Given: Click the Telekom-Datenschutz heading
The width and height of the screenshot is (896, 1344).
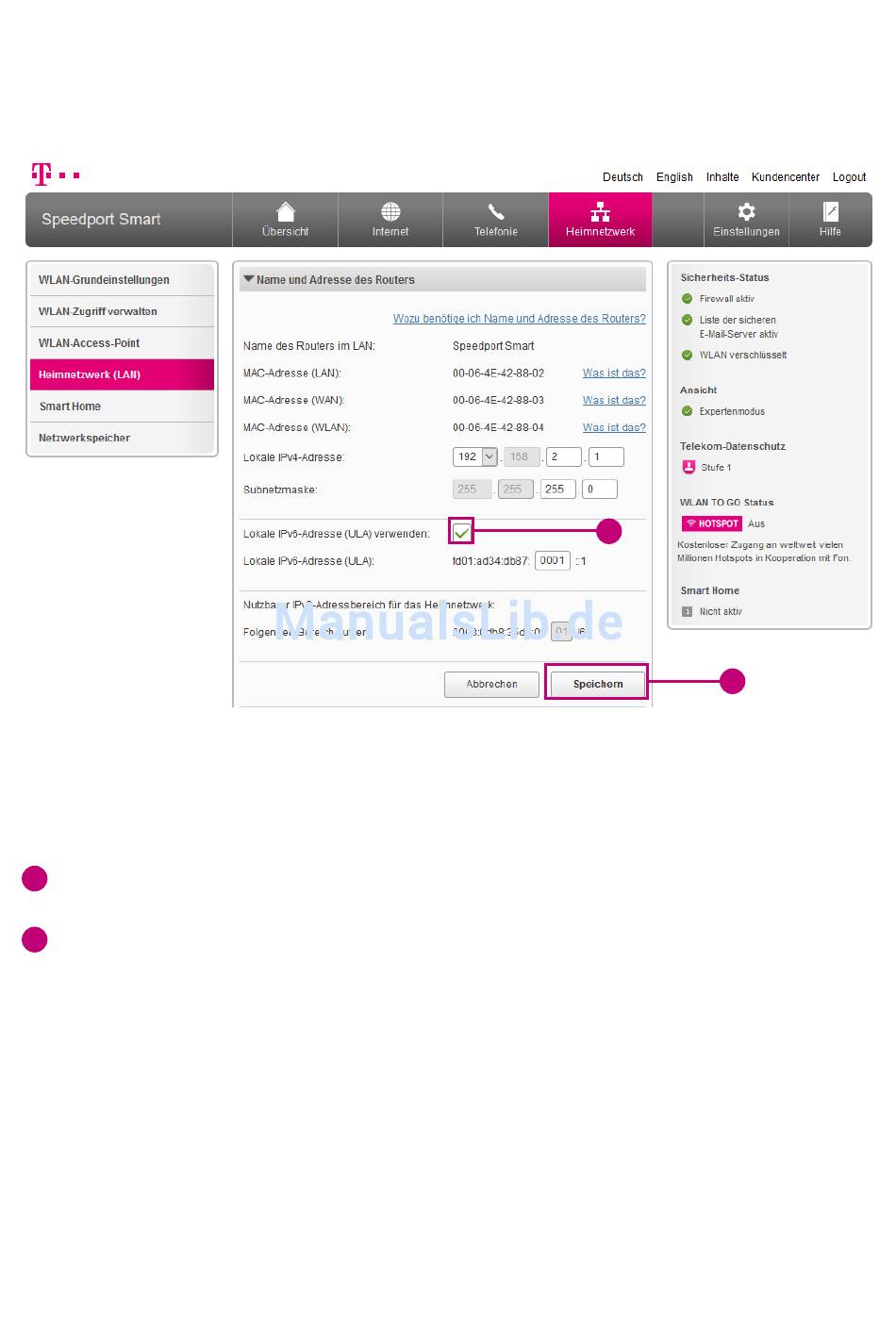Looking at the screenshot, I should click(x=733, y=446).
